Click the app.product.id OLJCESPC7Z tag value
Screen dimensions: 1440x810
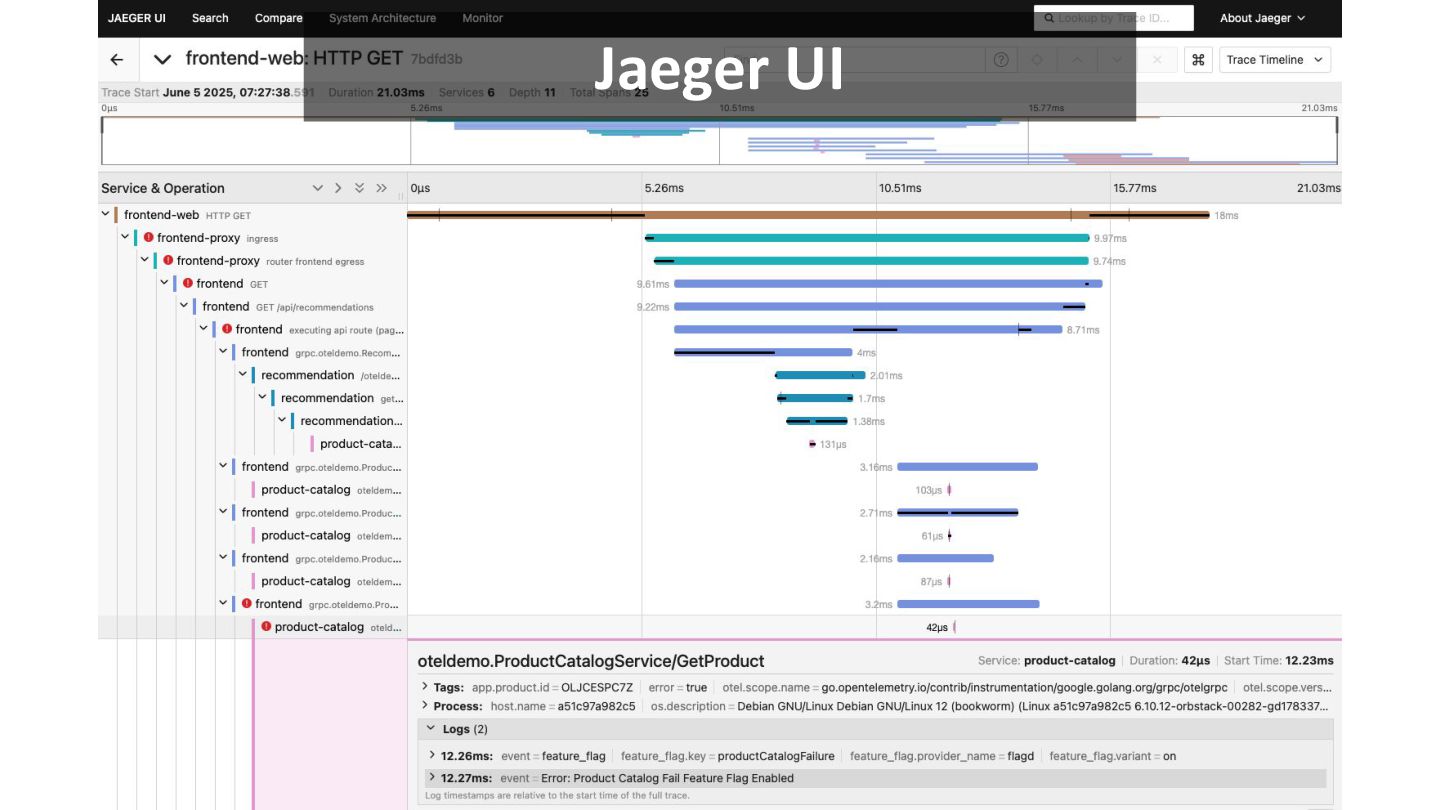click(x=597, y=688)
